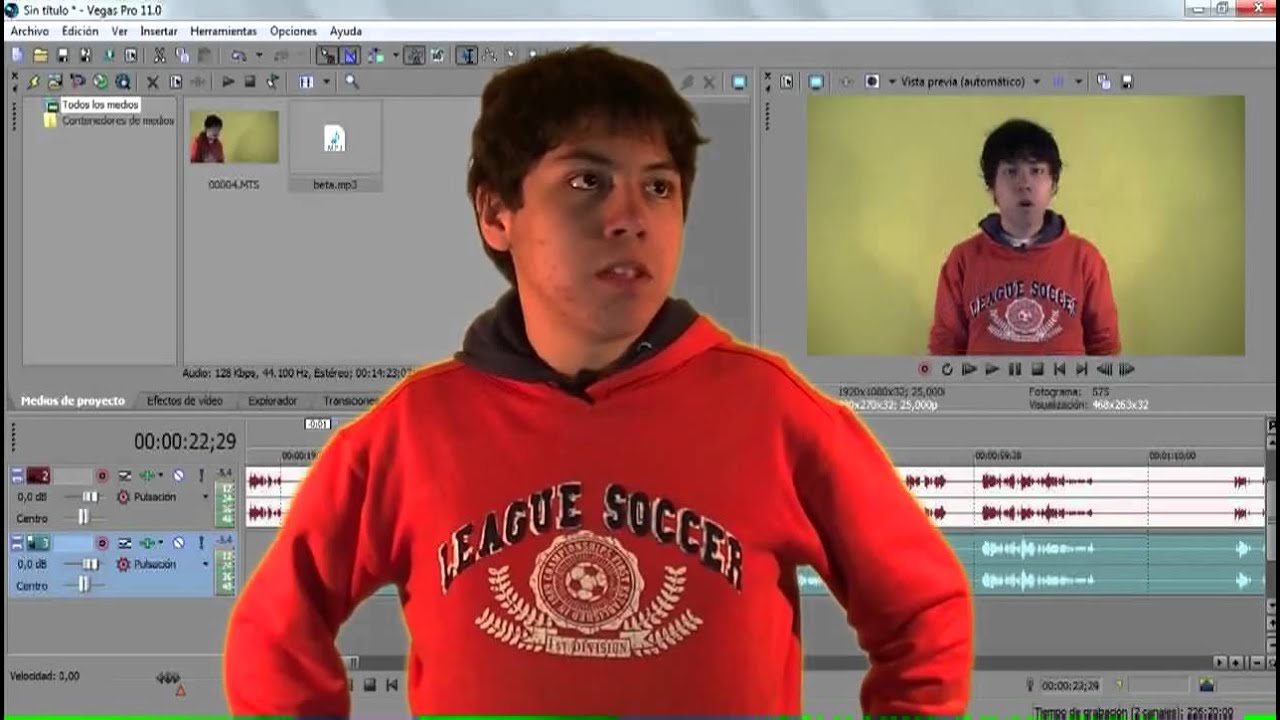Toggle the Automatic Crossfades toolbar button
1280x720 pixels.
point(351,56)
